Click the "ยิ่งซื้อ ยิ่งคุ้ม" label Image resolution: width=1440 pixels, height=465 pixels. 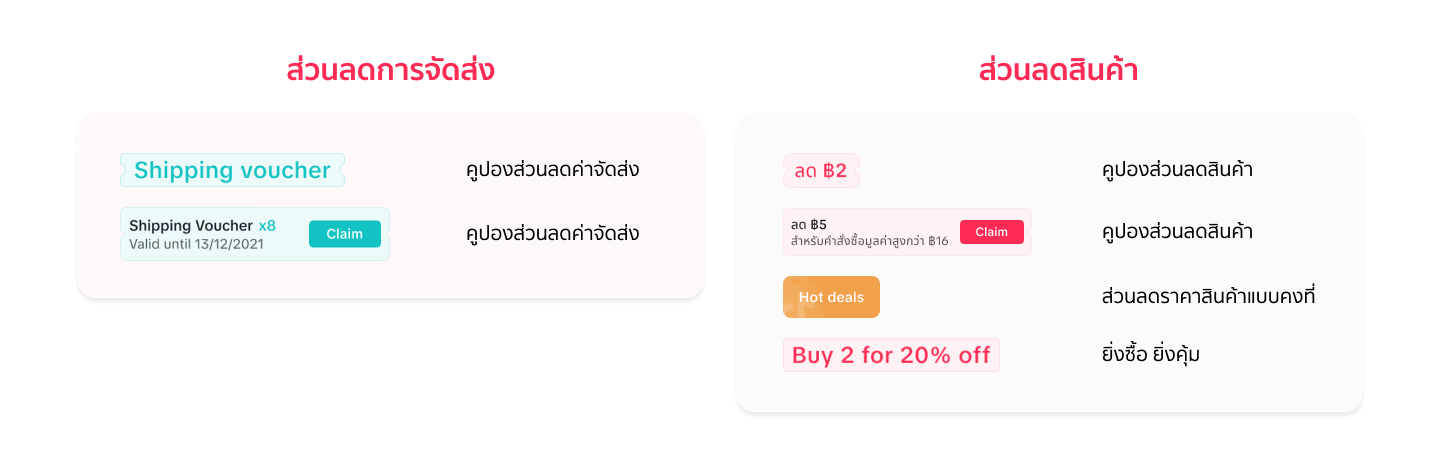point(1150,354)
